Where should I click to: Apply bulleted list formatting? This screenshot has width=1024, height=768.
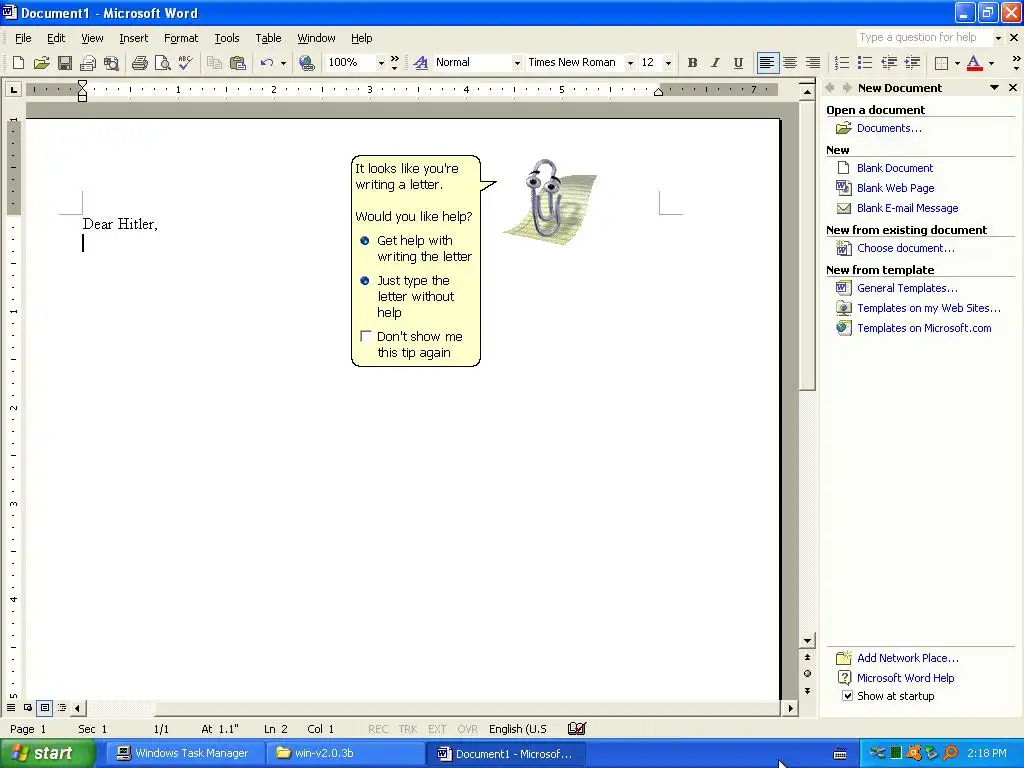[x=865, y=63]
